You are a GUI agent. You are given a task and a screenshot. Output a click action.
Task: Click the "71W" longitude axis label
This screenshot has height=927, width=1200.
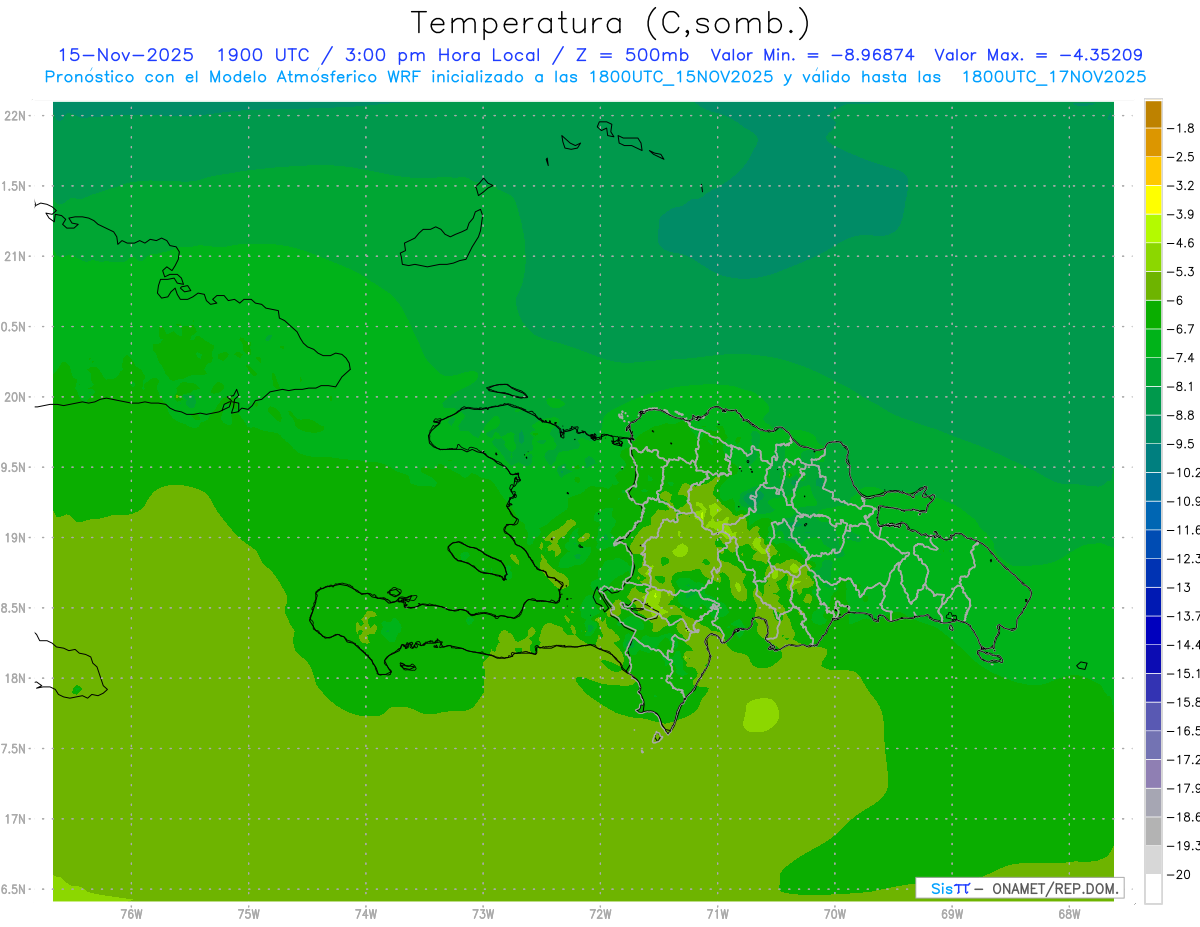click(717, 914)
